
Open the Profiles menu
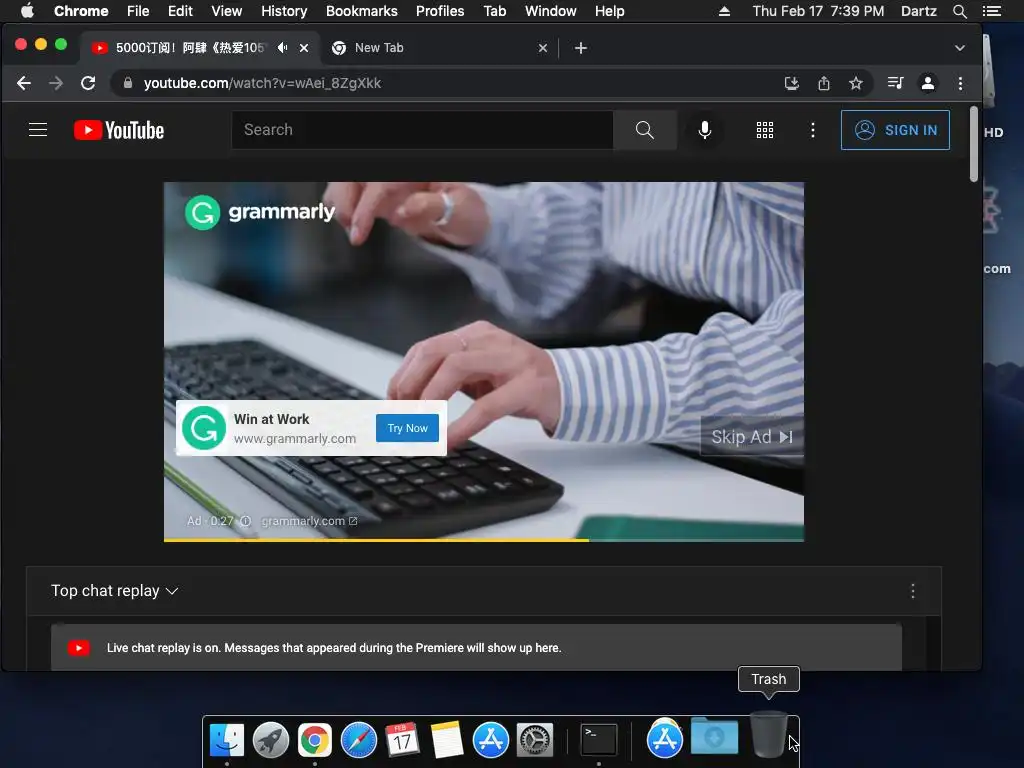pos(440,11)
